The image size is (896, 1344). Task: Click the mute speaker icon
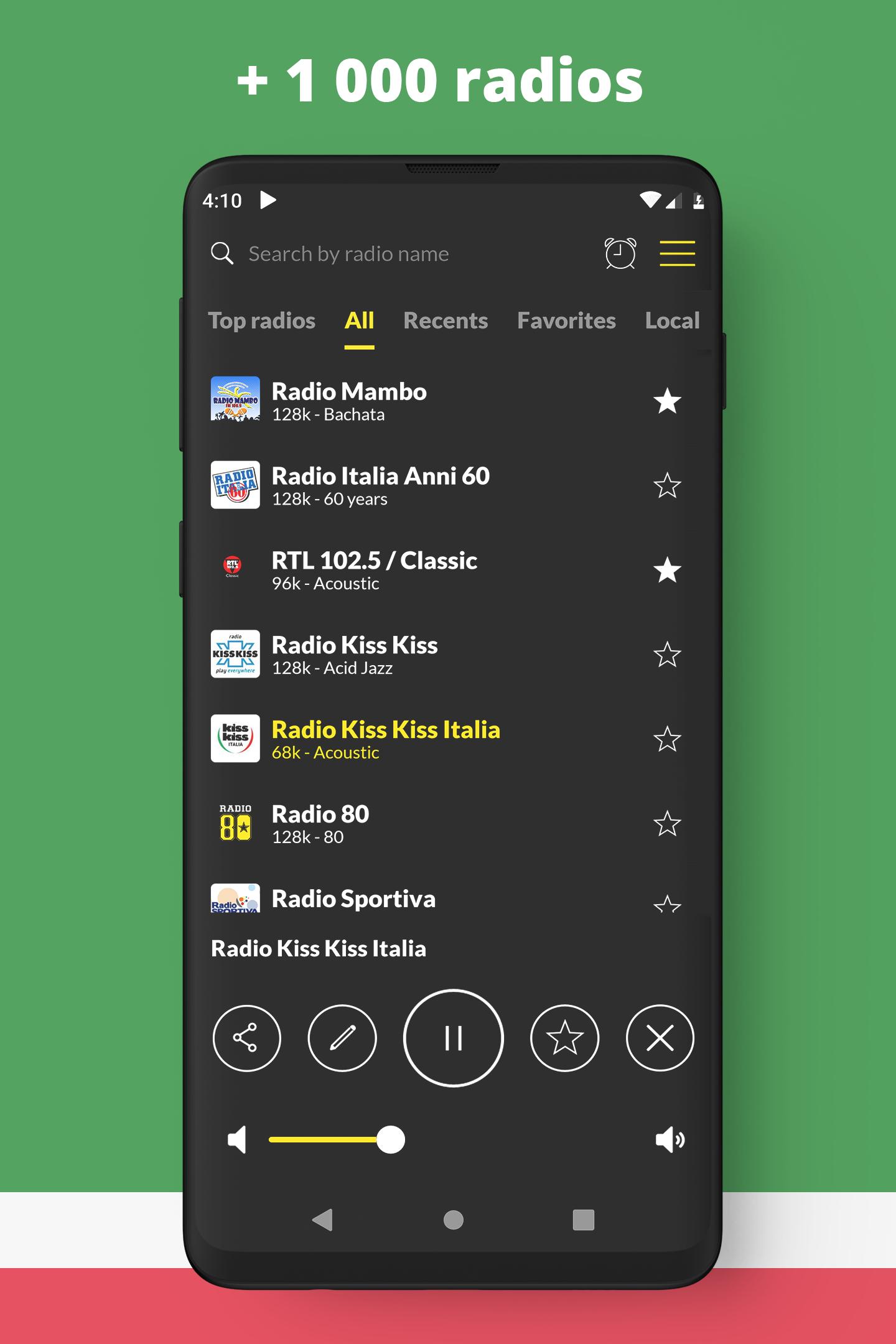[237, 1140]
